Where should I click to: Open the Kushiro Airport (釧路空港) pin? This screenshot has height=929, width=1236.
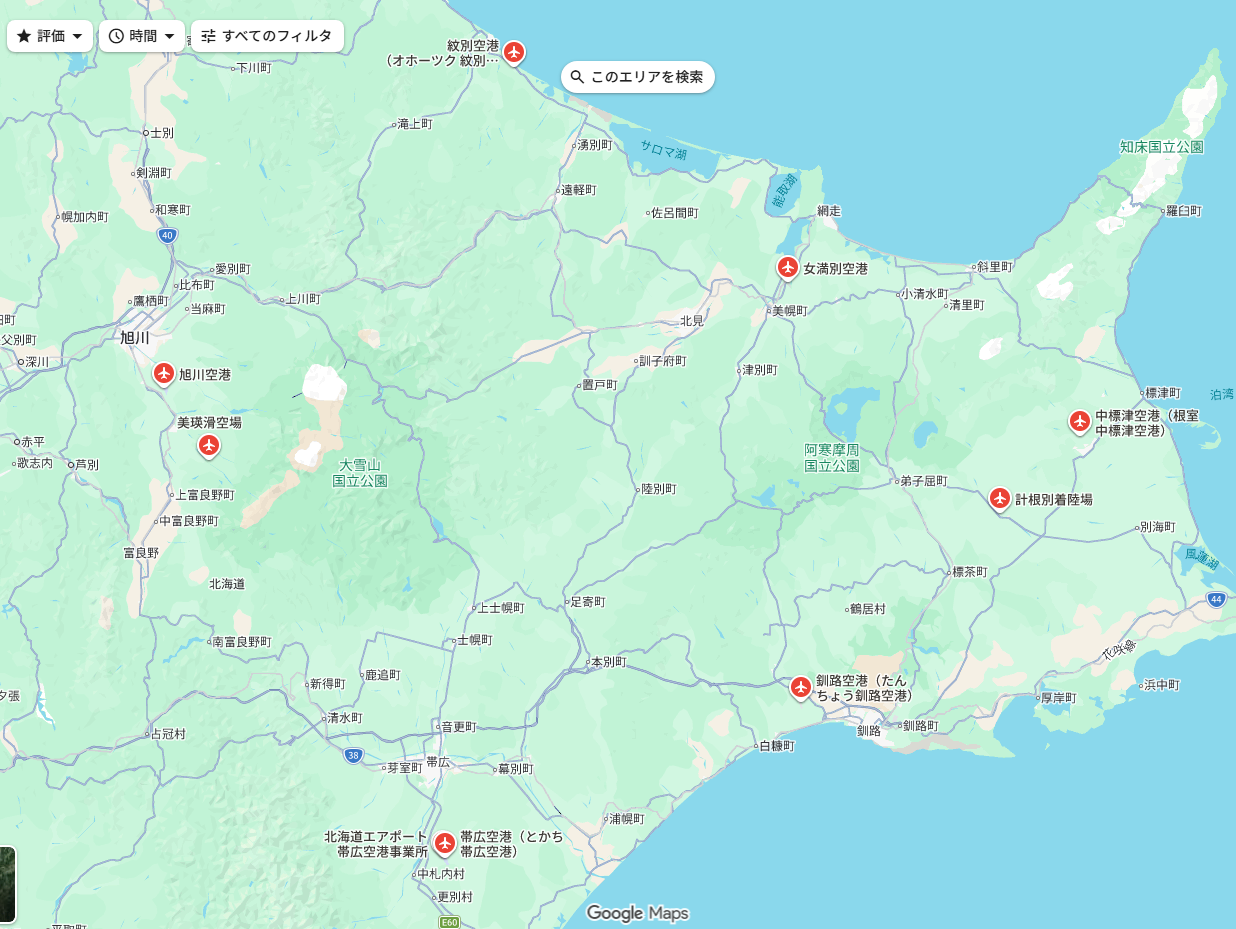[800, 687]
